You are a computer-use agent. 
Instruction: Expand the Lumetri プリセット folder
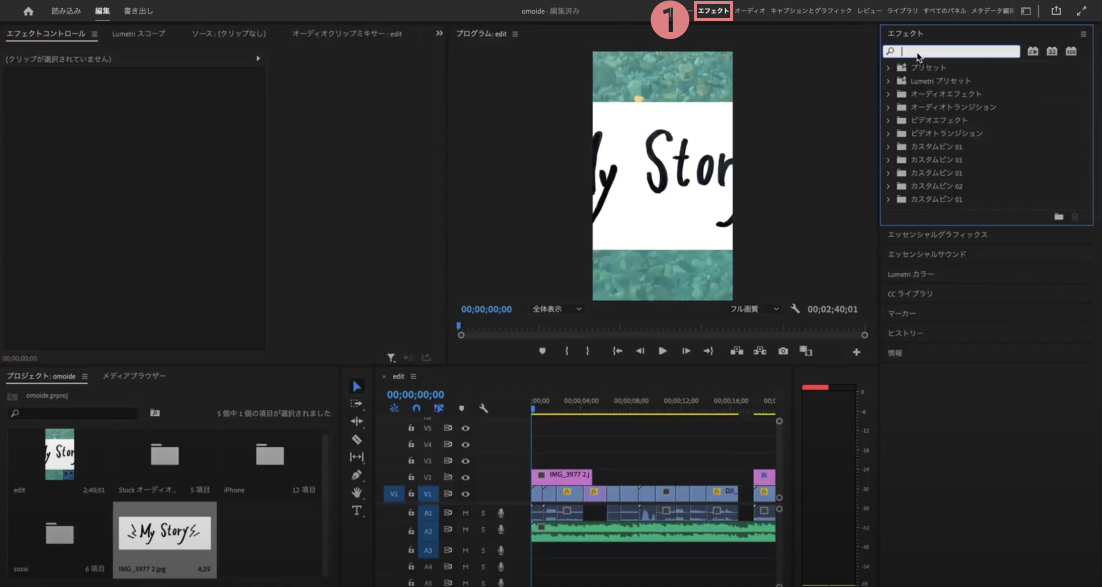(x=888, y=81)
